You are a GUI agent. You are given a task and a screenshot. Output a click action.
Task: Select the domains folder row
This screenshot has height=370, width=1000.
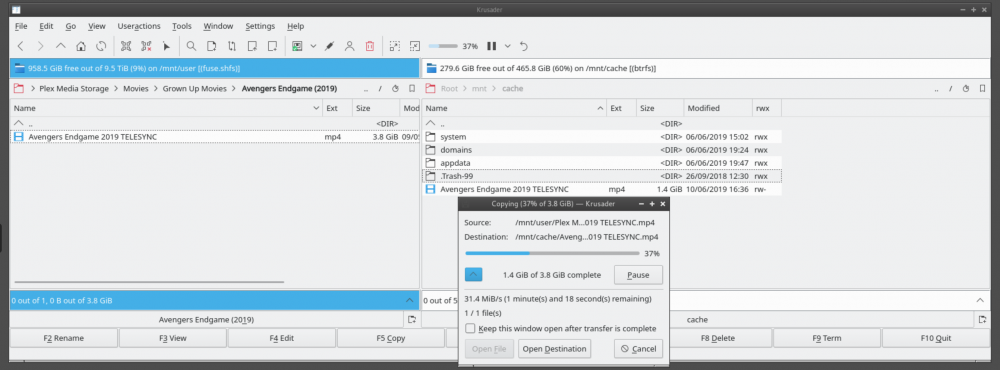pyautogui.click(x=602, y=150)
